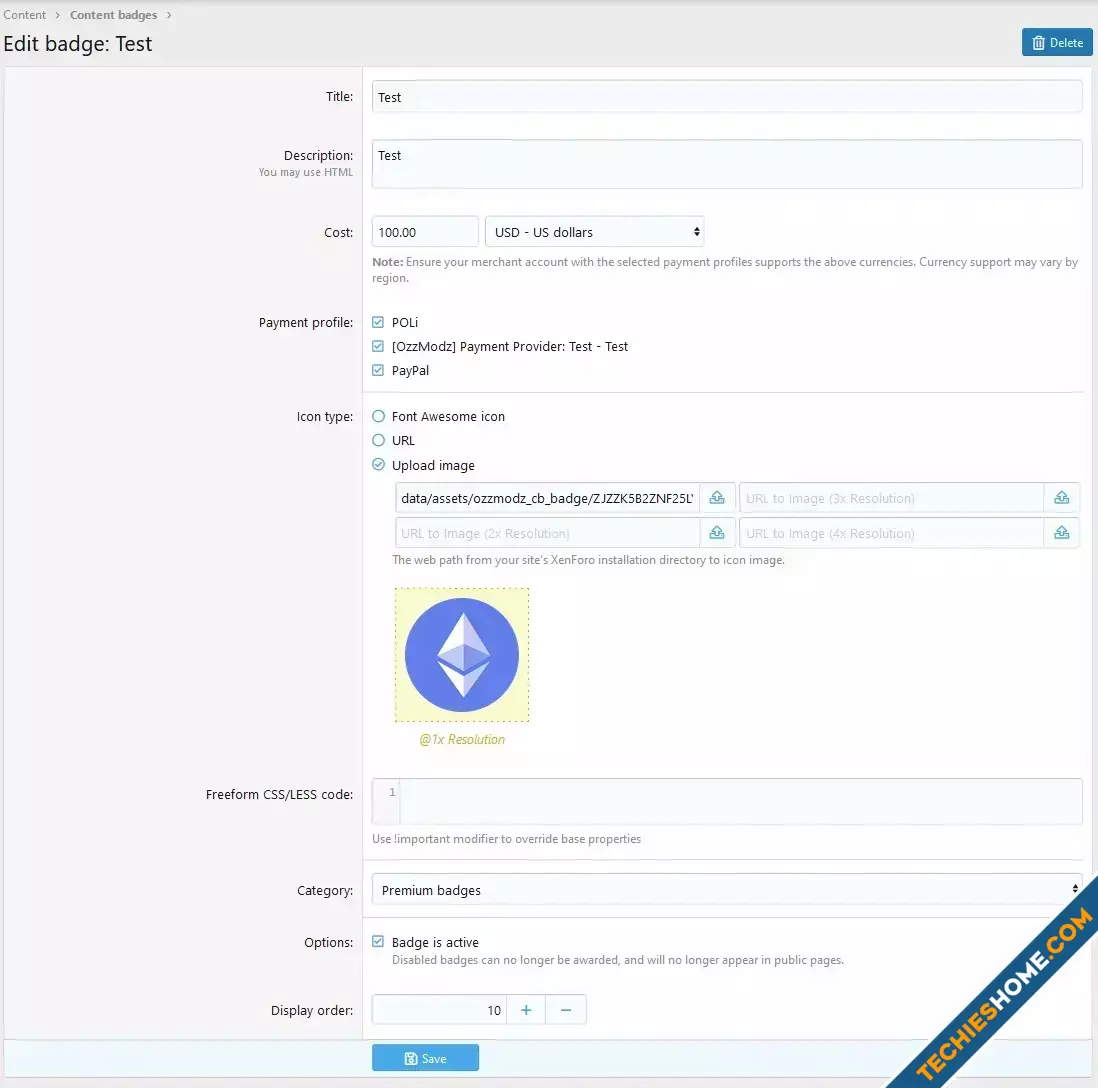Select URL icon type
This screenshot has height=1088, width=1098.
coord(378,440)
